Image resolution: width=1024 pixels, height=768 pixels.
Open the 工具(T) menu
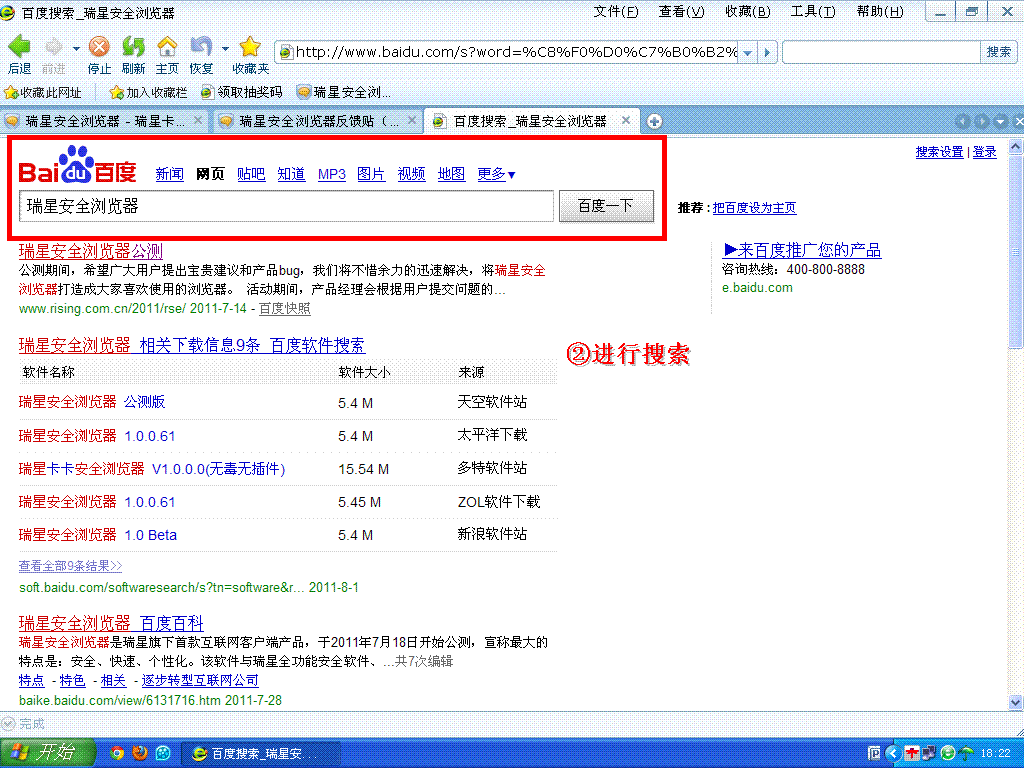(813, 12)
